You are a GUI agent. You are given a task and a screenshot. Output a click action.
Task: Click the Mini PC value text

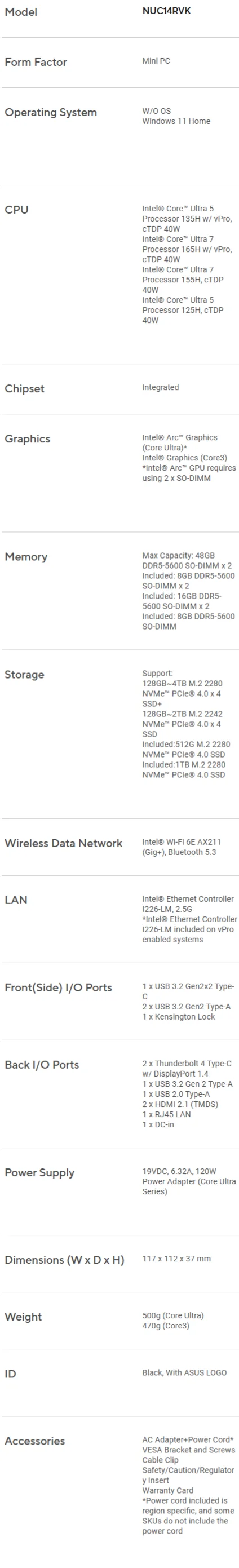(156, 61)
